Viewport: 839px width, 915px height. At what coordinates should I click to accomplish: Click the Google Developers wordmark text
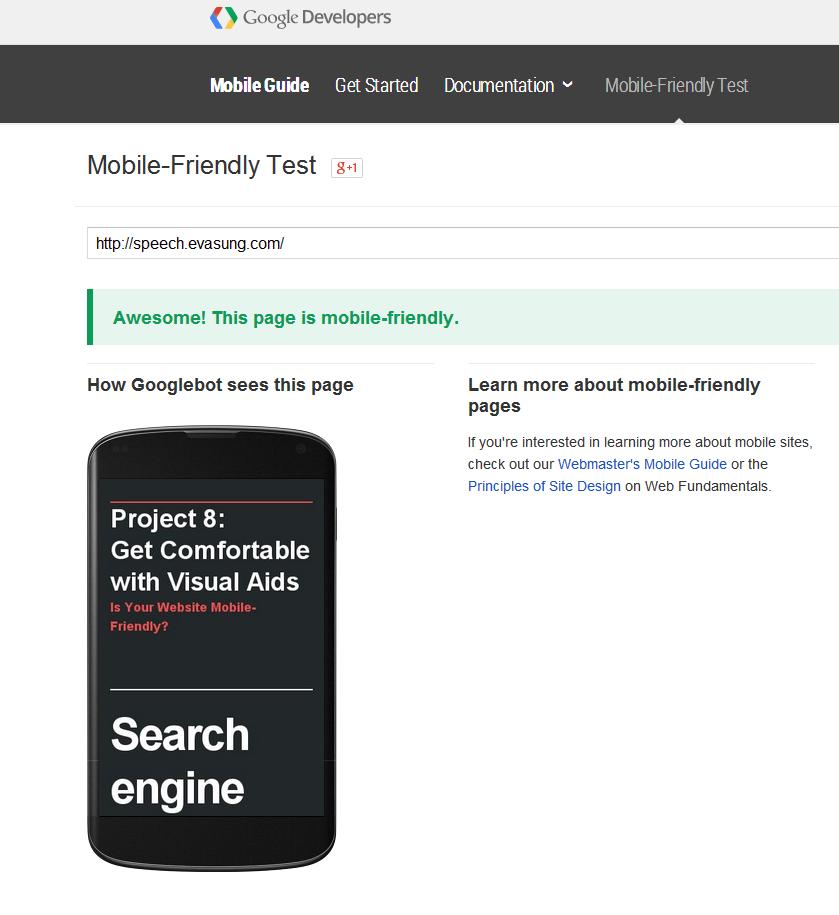tap(317, 18)
